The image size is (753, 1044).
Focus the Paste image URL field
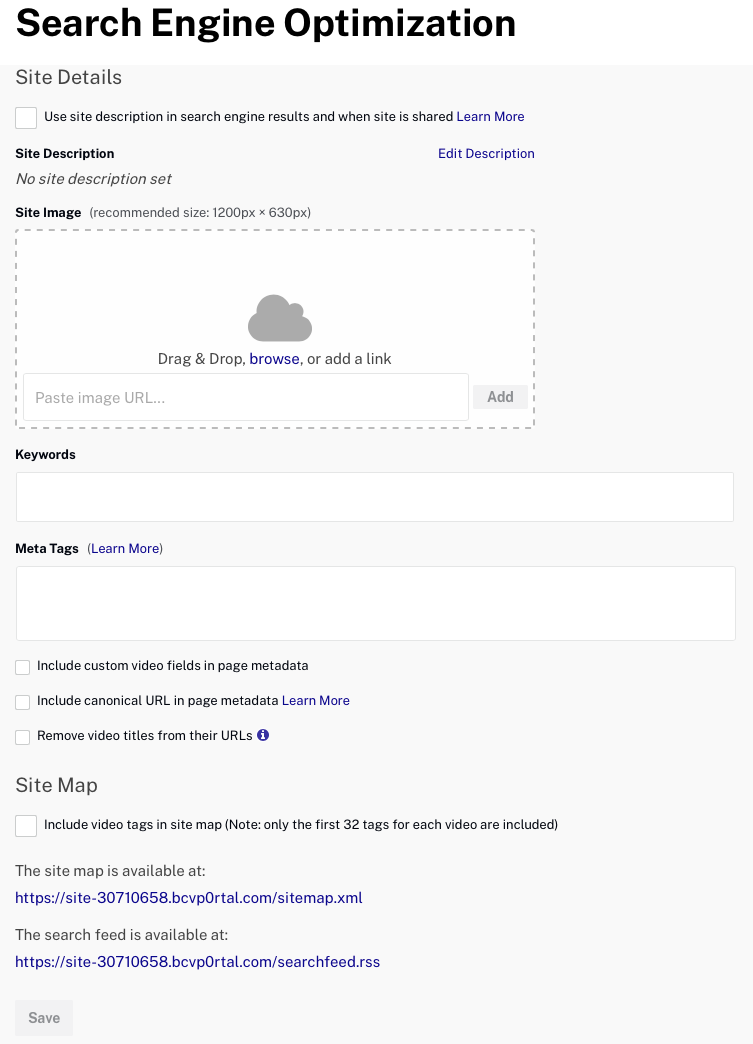coord(246,397)
